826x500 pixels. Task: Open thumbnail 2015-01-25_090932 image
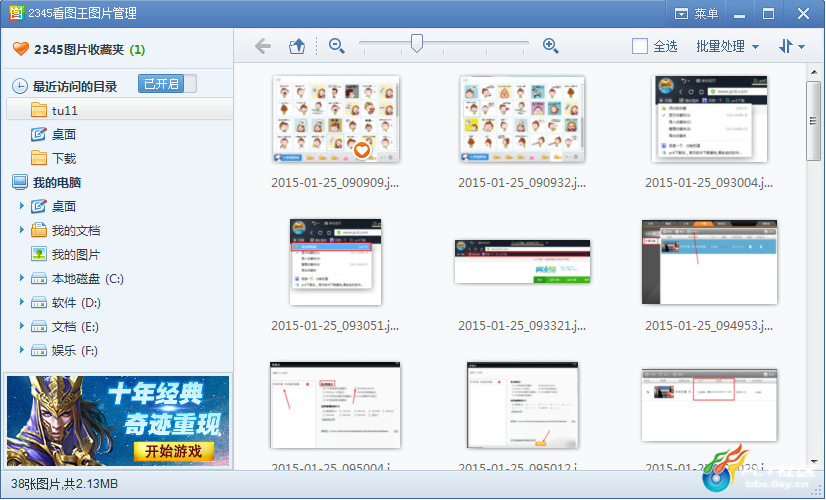point(522,119)
